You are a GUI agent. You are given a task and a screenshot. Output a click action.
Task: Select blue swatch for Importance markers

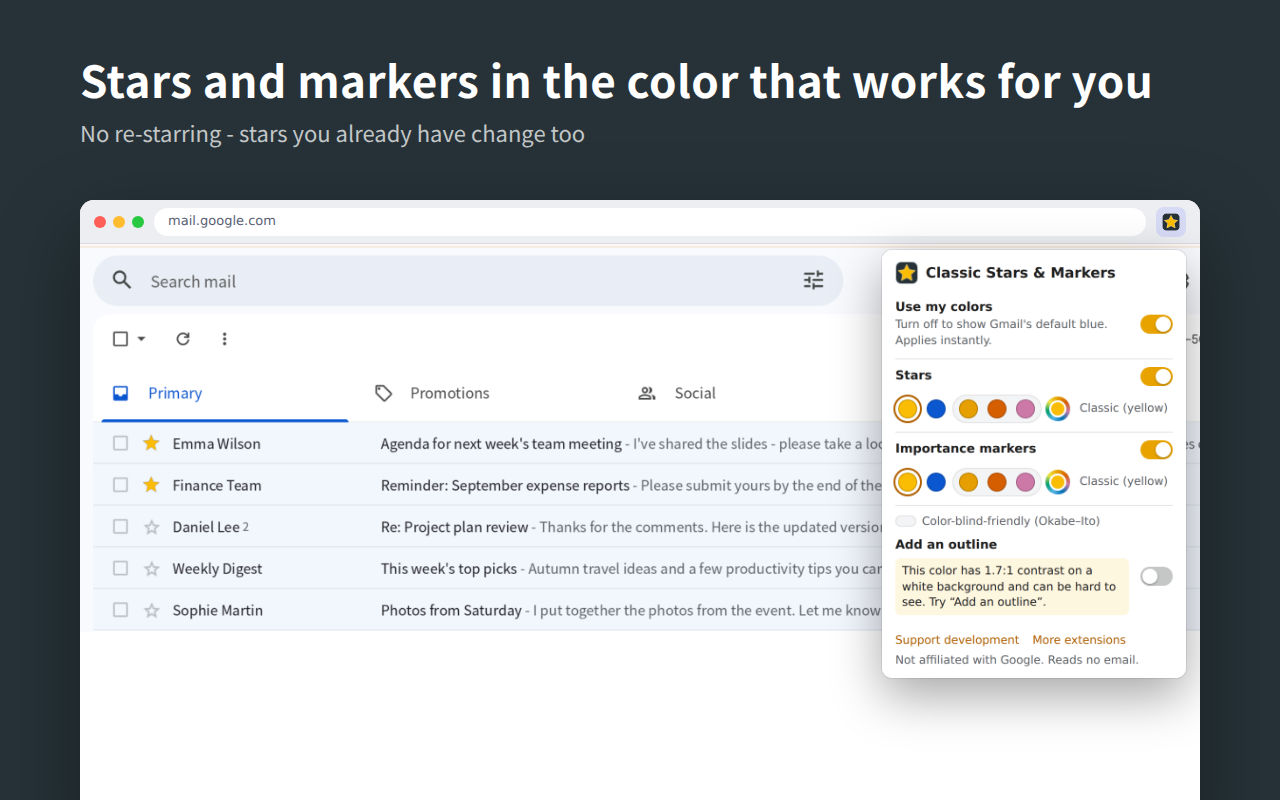(x=936, y=482)
